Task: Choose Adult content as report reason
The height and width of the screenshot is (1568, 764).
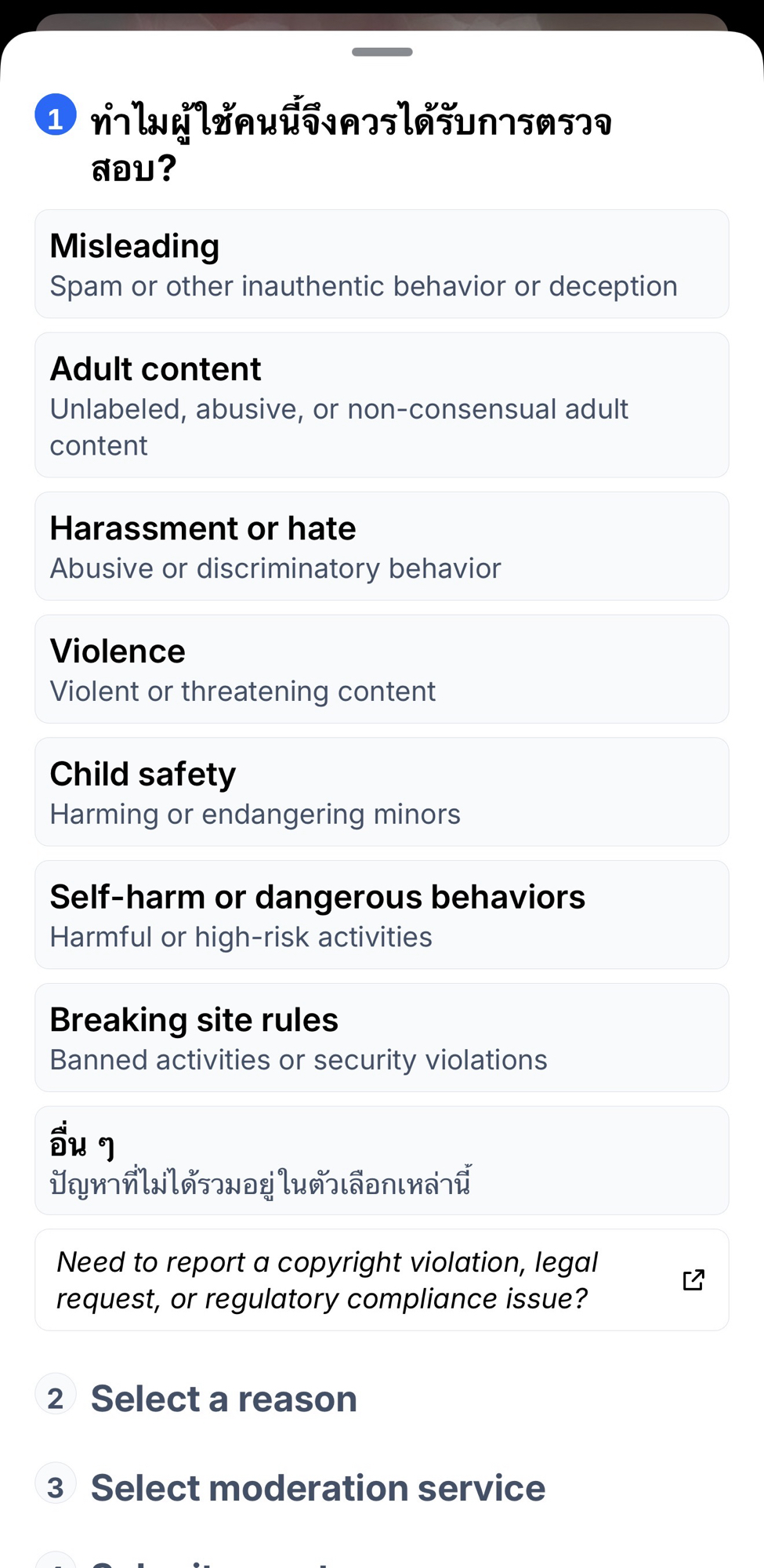Action: tap(382, 405)
